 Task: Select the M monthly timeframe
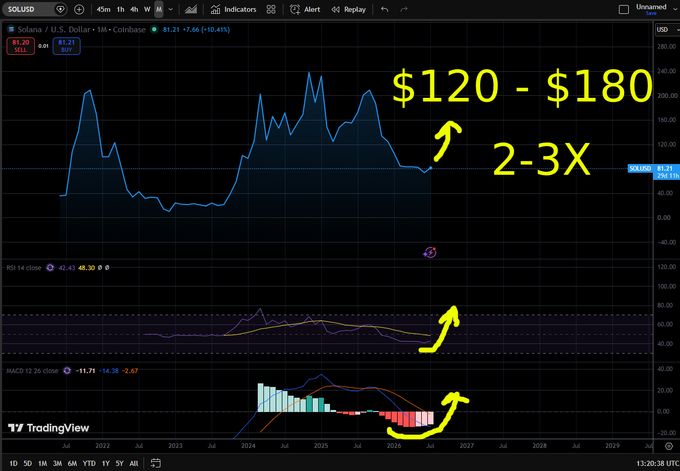pyautogui.click(x=159, y=9)
